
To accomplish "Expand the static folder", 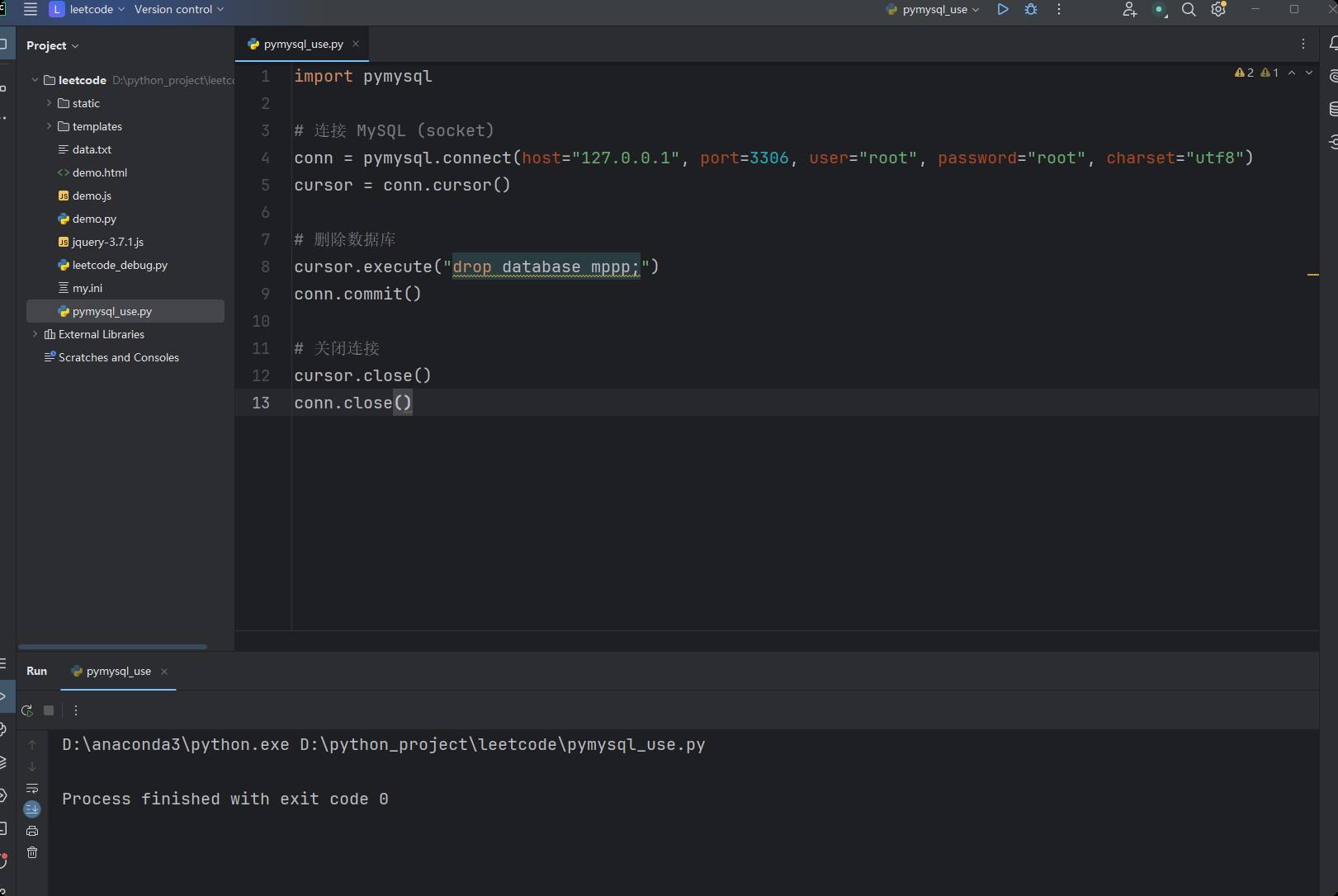I will (49, 103).
